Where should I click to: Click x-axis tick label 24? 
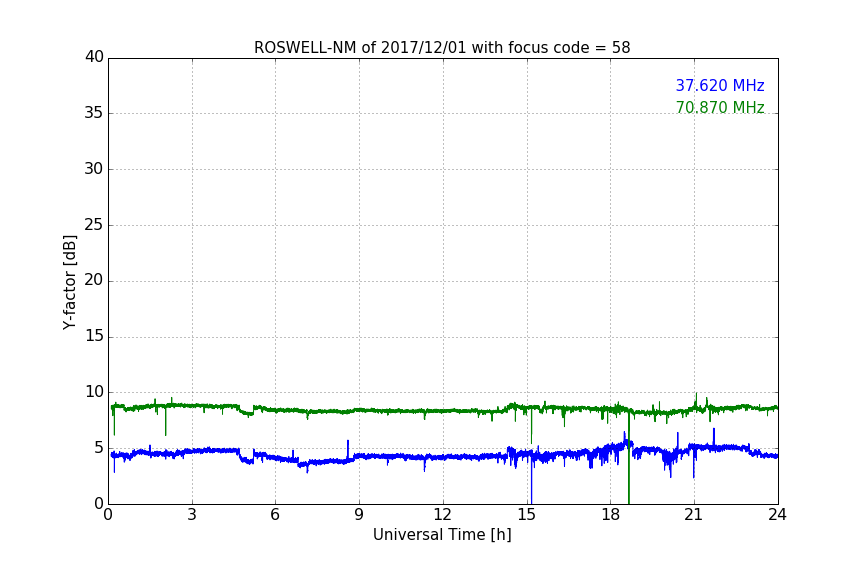click(x=777, y=515)
